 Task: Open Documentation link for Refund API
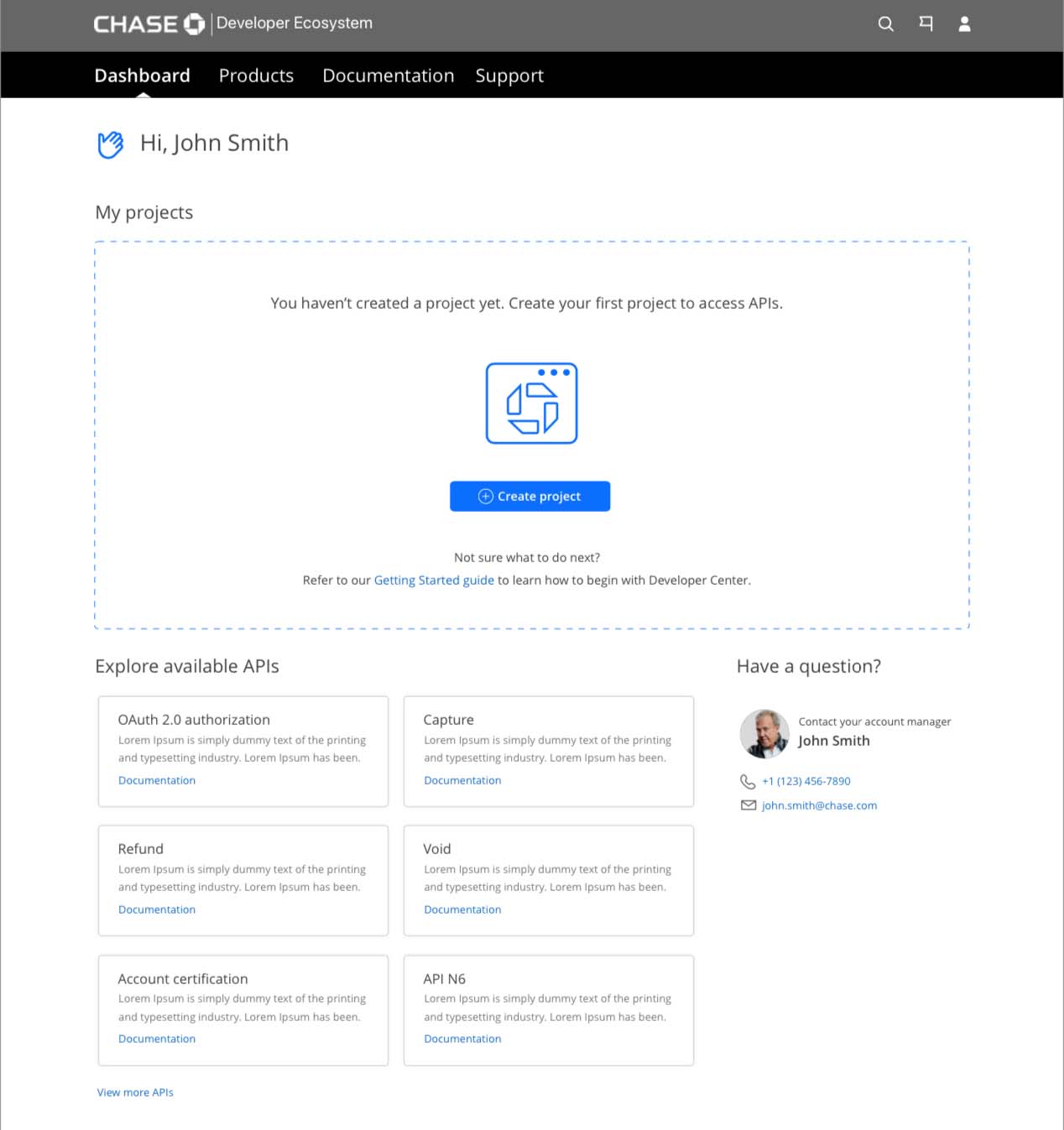coord(157,909)
